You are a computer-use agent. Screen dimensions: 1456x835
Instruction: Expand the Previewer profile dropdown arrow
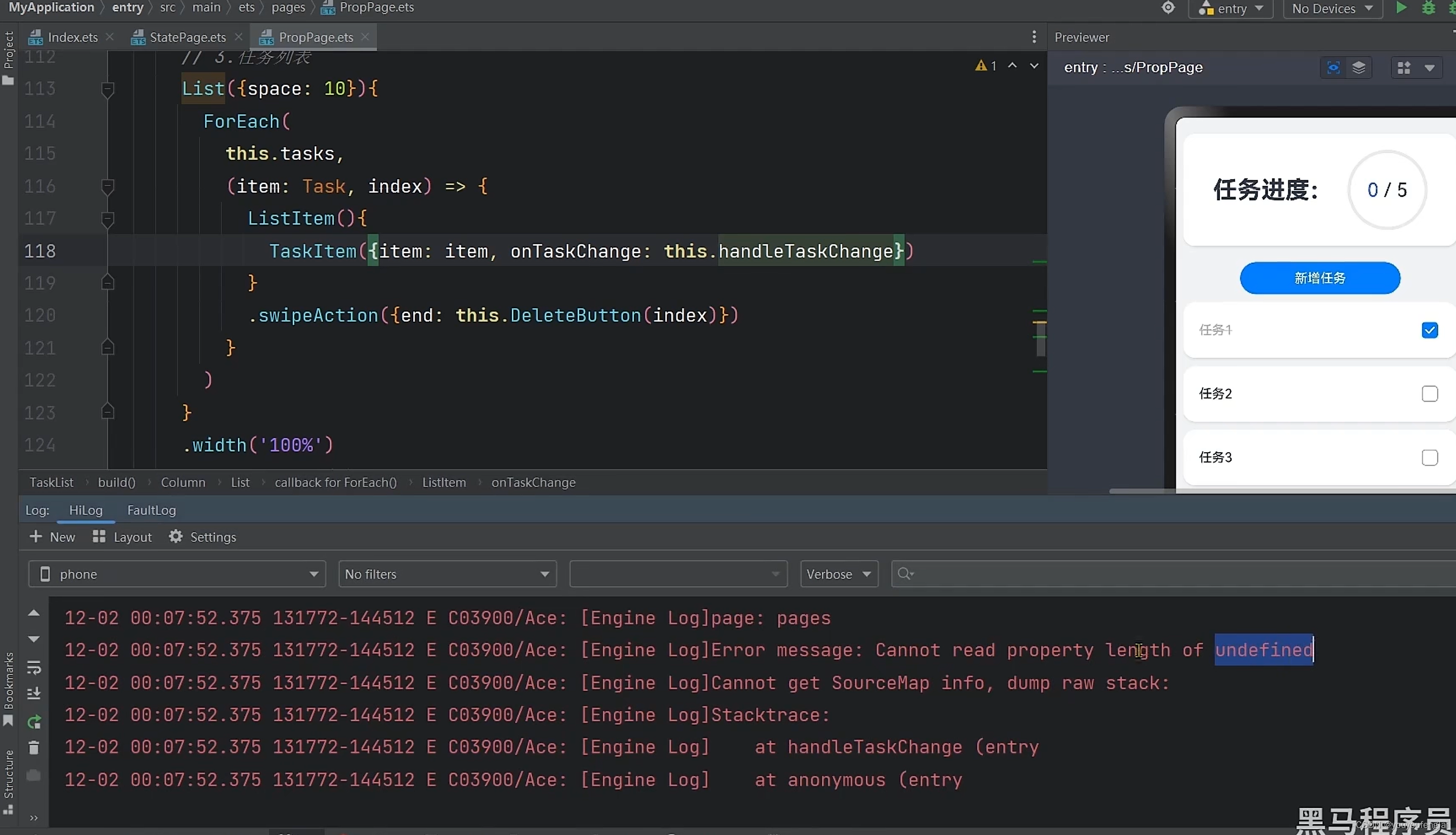click(x=1430, y=68)
